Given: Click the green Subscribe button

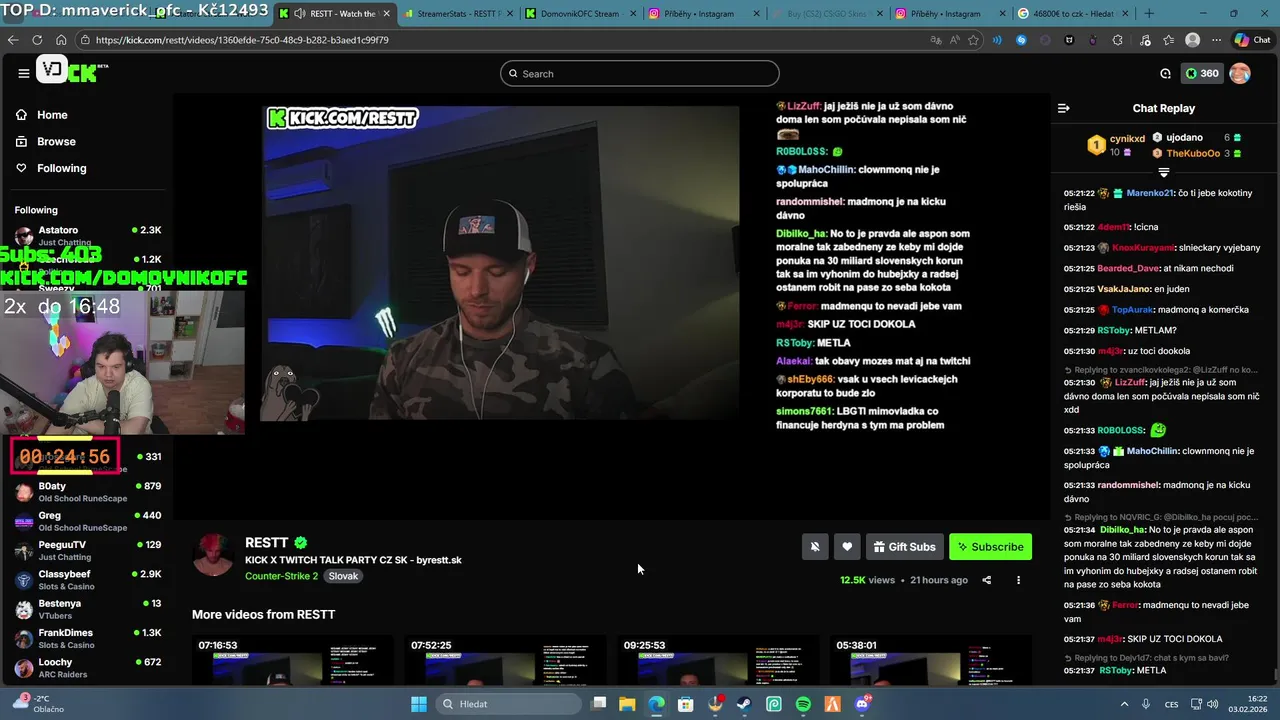Looking at the screenshot, I should tap(990, 546).
